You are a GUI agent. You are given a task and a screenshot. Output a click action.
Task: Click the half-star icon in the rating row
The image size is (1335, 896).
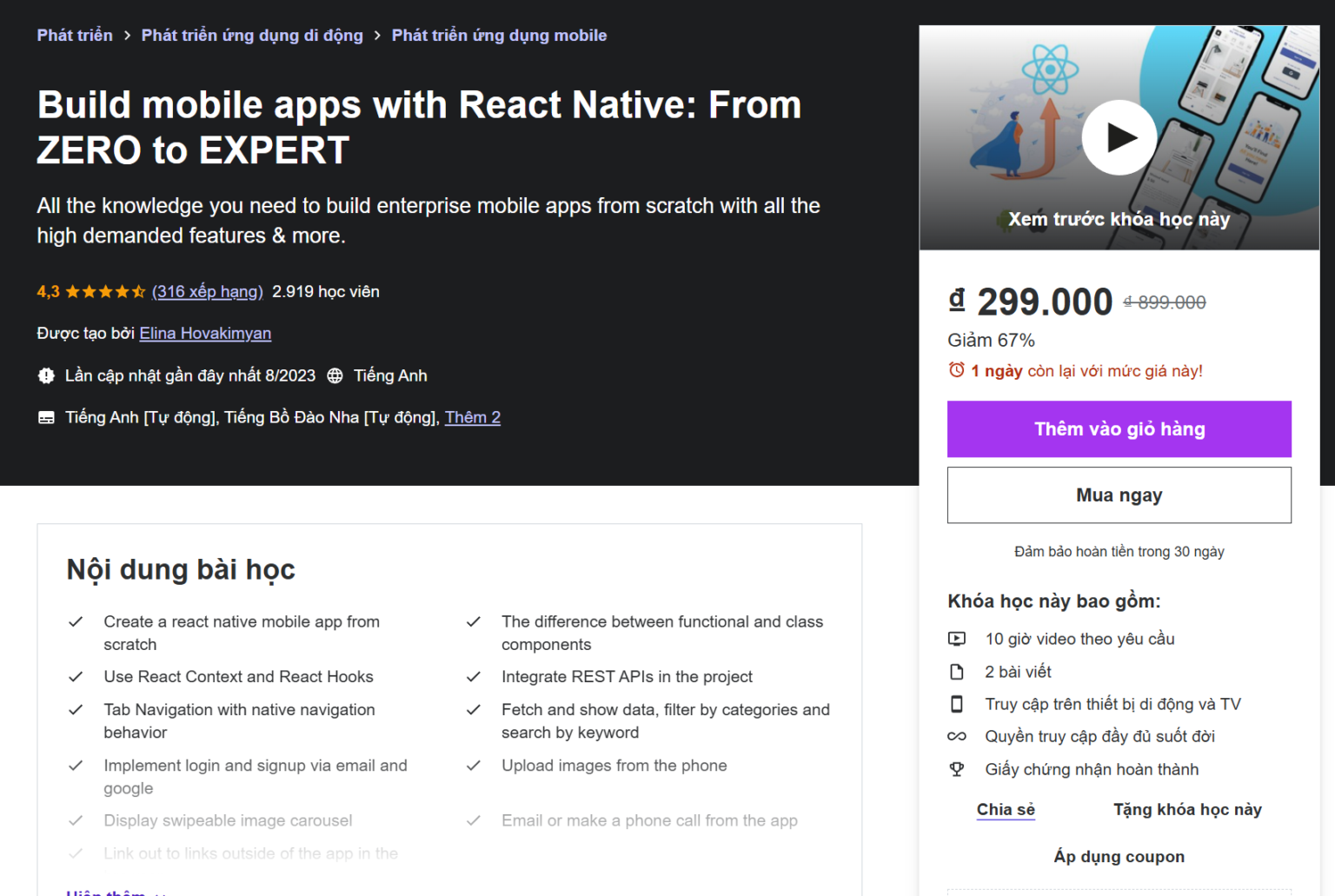pos(137,291)
